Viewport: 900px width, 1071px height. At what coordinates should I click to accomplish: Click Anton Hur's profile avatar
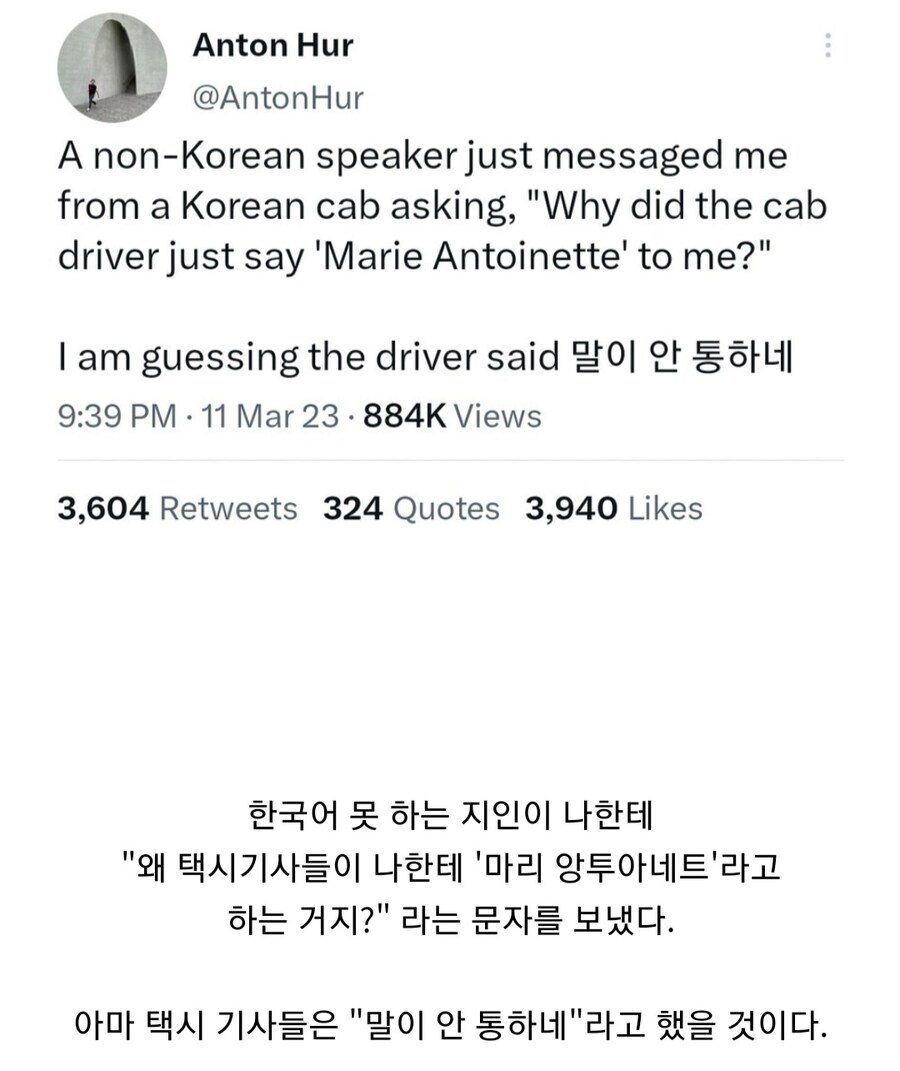click(x=111, y=68)
